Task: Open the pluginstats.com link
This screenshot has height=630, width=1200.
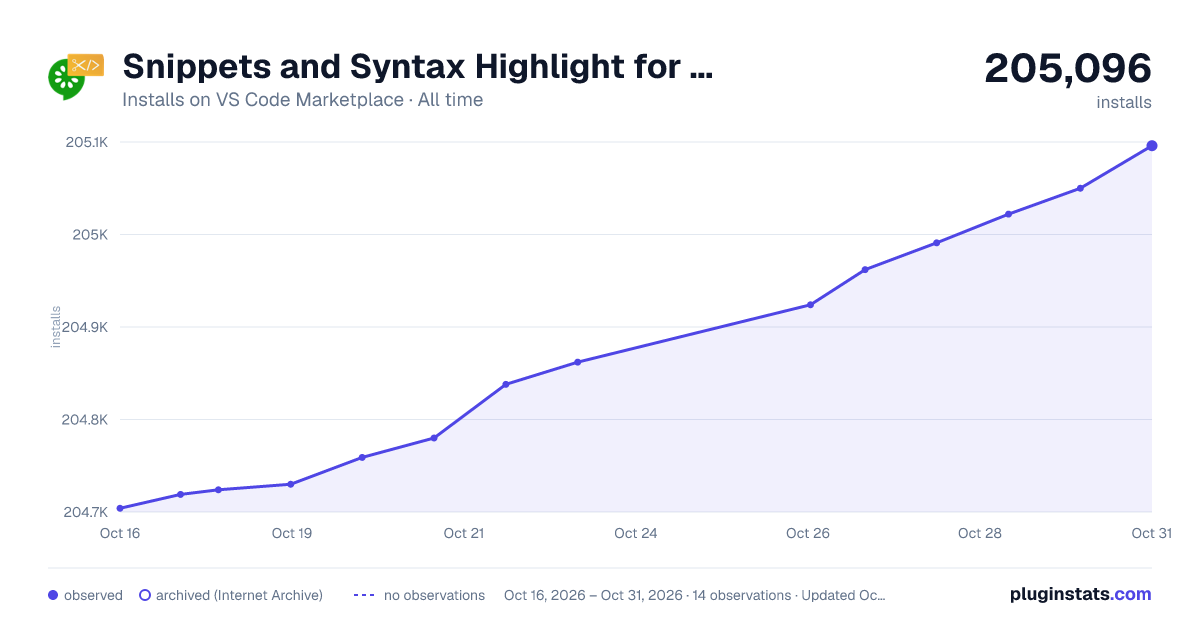Action: point(1081,594)
